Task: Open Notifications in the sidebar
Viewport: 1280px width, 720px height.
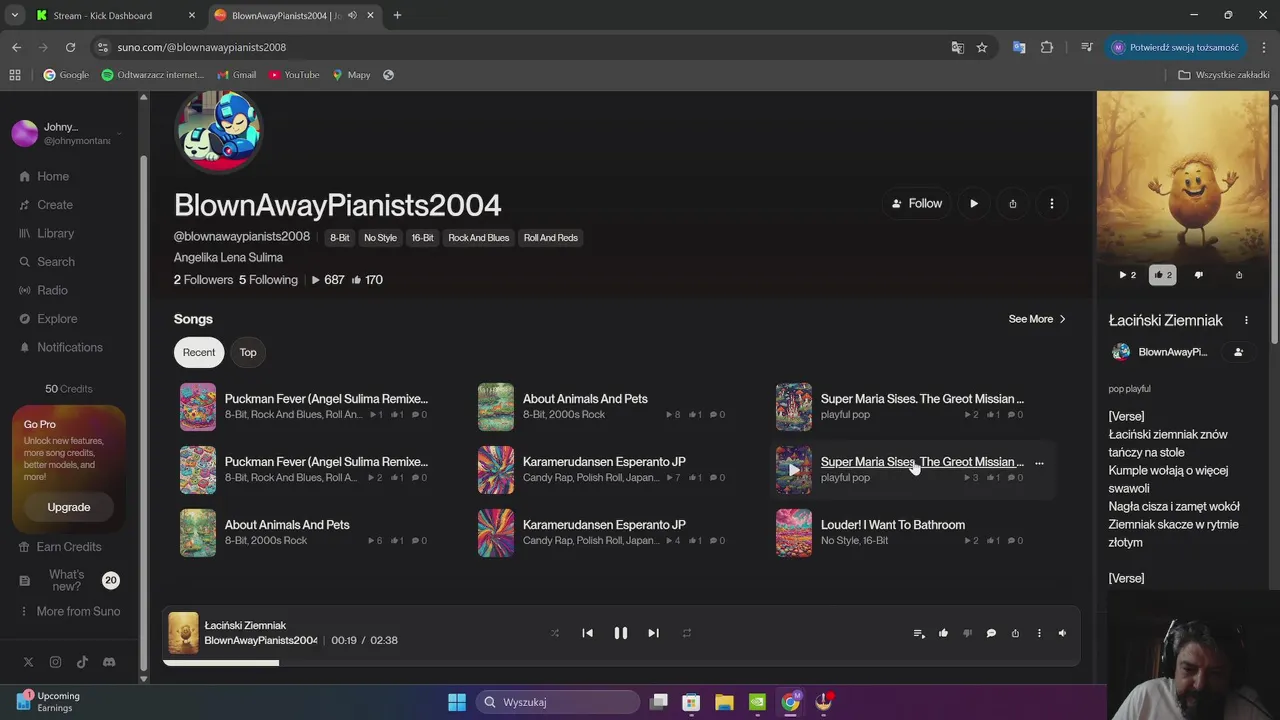Action: tap(61, 347)
